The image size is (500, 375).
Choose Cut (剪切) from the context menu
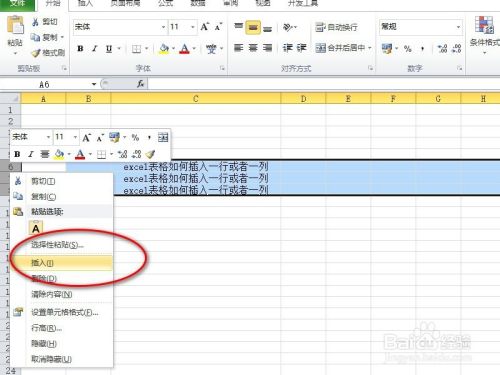pyautogui.click(x=62, y=181)
